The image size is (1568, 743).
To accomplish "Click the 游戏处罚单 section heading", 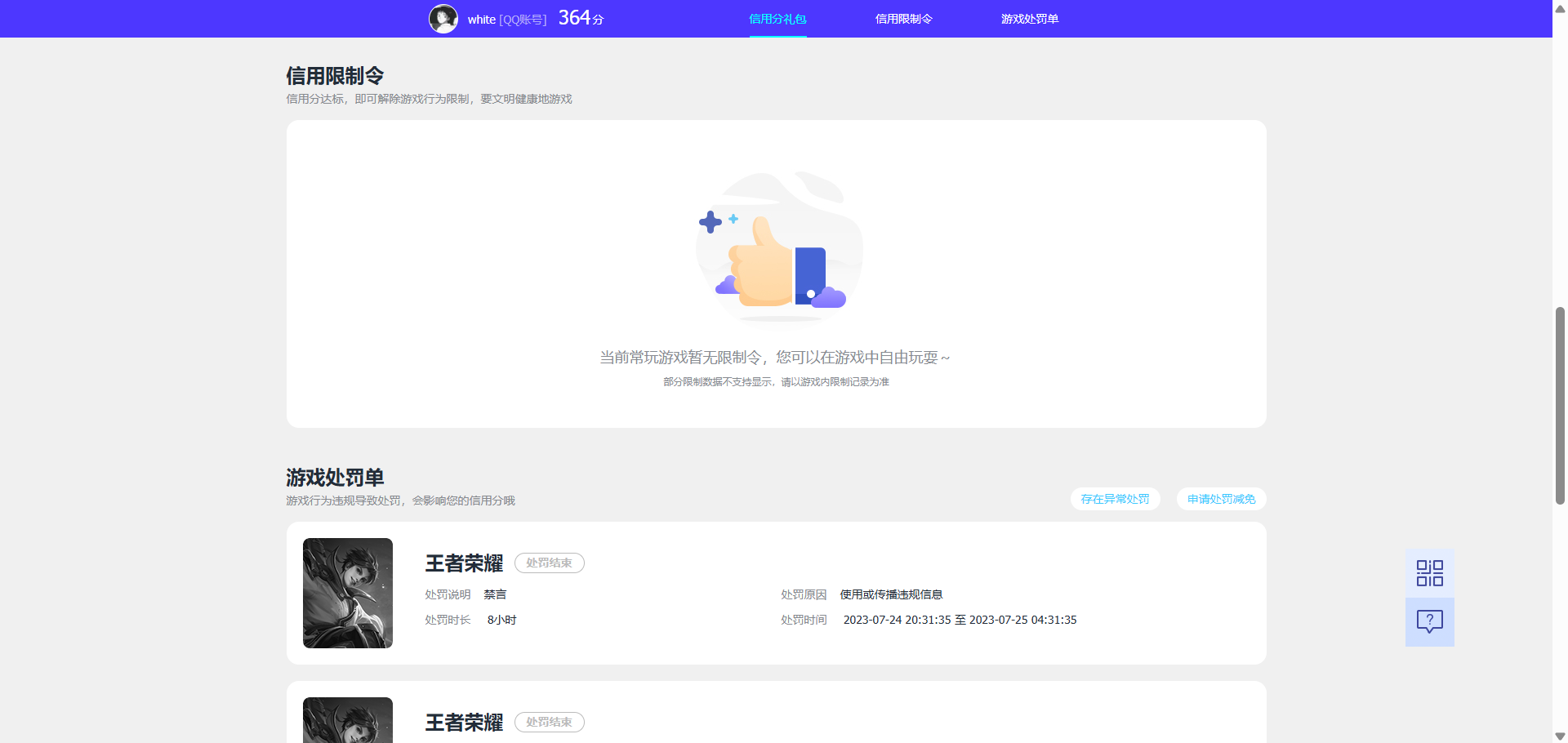I will pos(335,478).
